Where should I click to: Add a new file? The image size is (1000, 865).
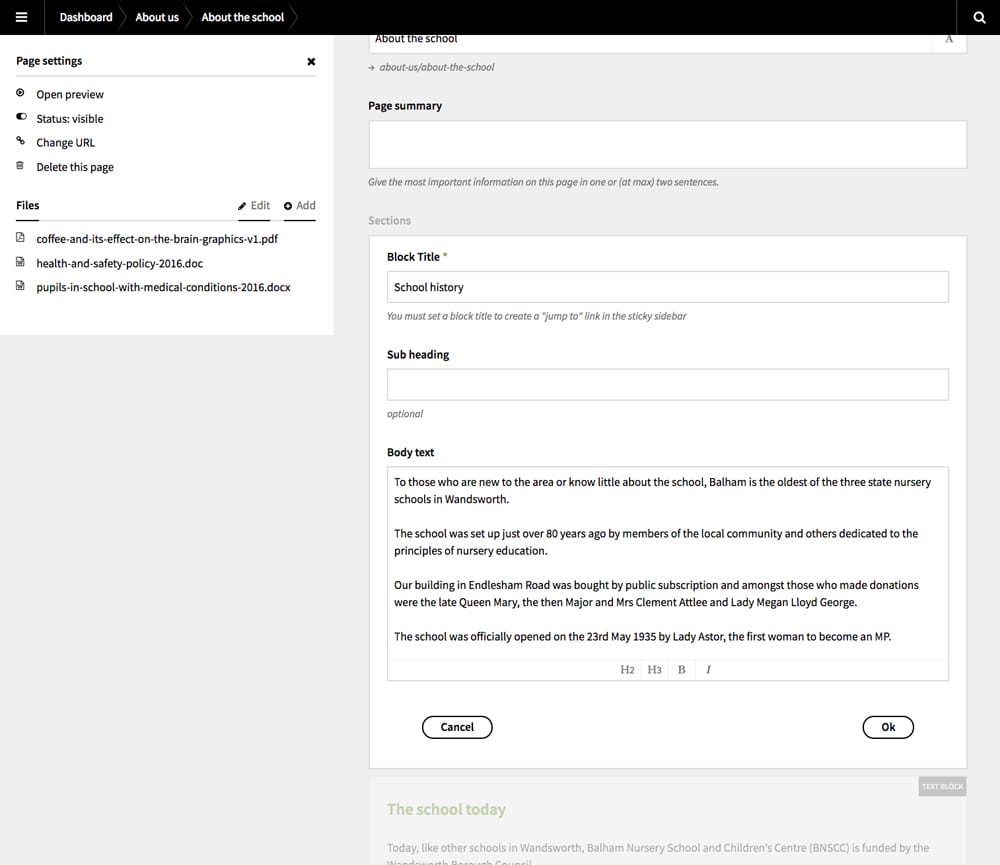tap(299, 206)
